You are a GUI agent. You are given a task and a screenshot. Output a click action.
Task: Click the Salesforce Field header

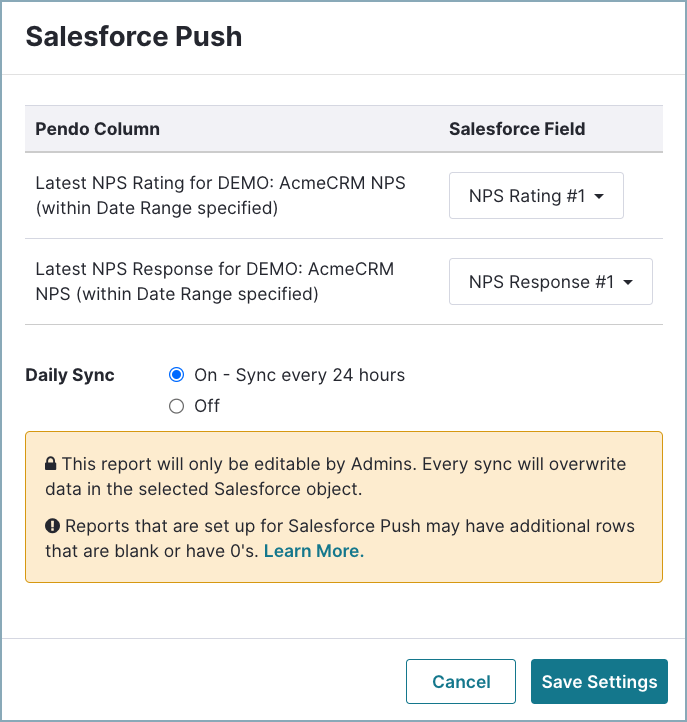click(x=517, y=129)
